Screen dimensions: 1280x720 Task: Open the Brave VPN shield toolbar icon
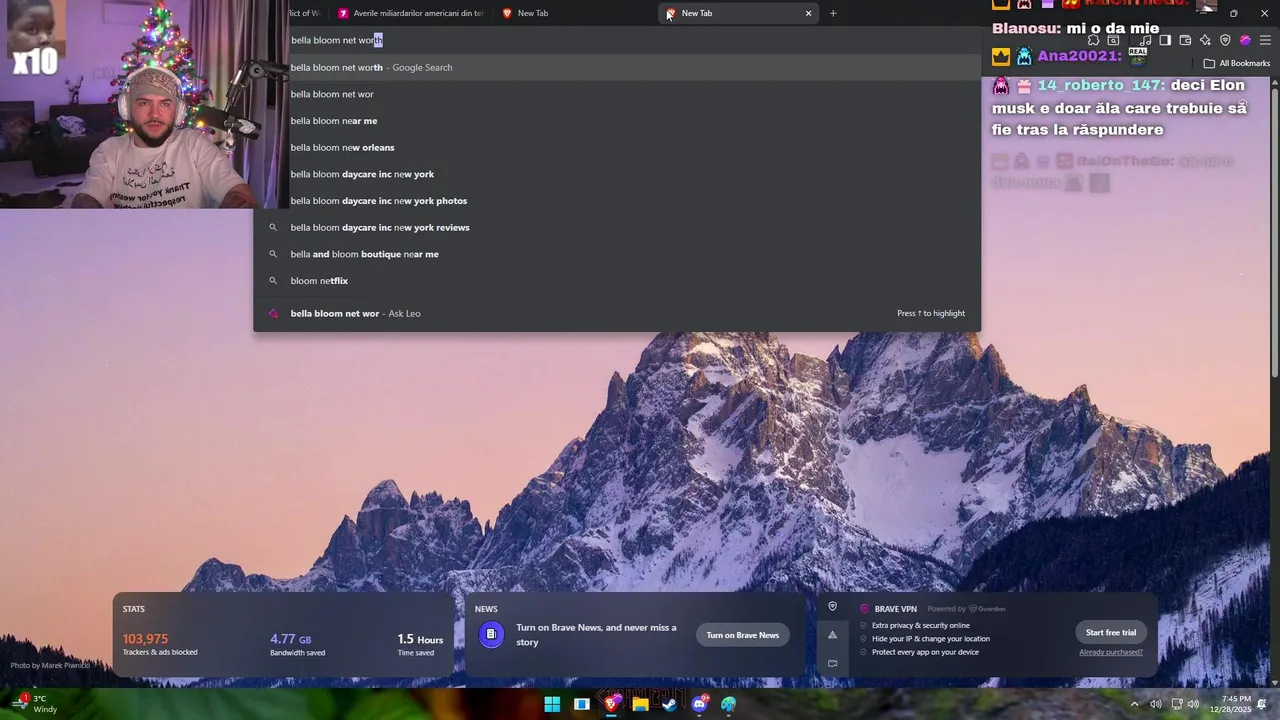[1225, 40]
